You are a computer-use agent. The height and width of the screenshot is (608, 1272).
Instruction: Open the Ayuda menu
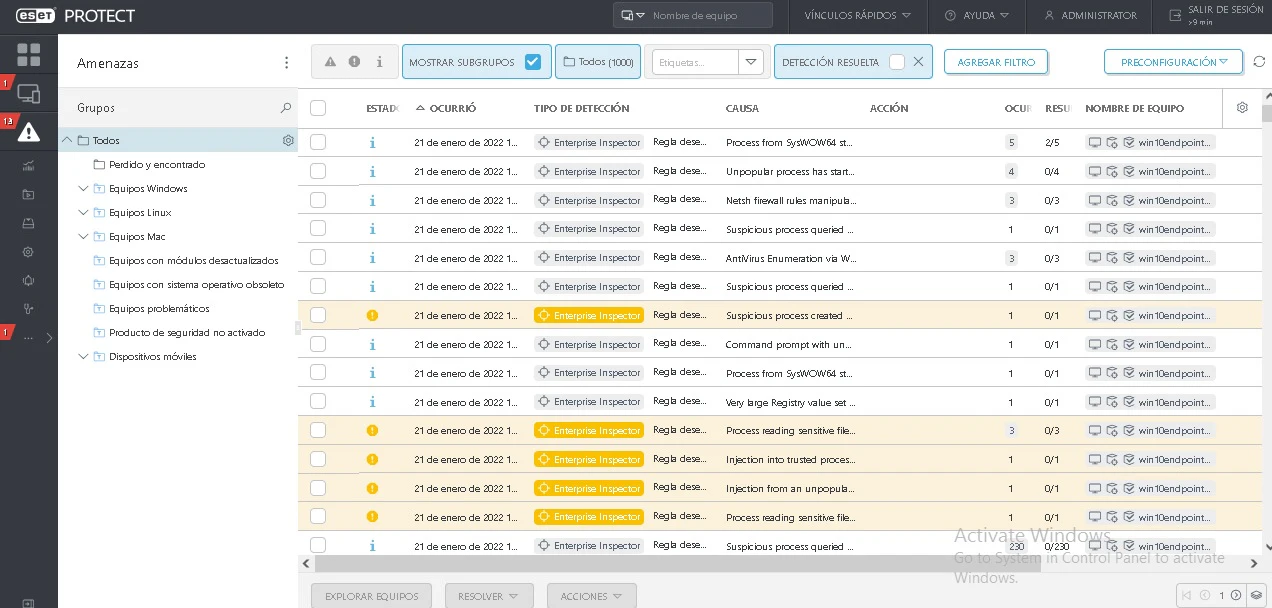(977, 16)
